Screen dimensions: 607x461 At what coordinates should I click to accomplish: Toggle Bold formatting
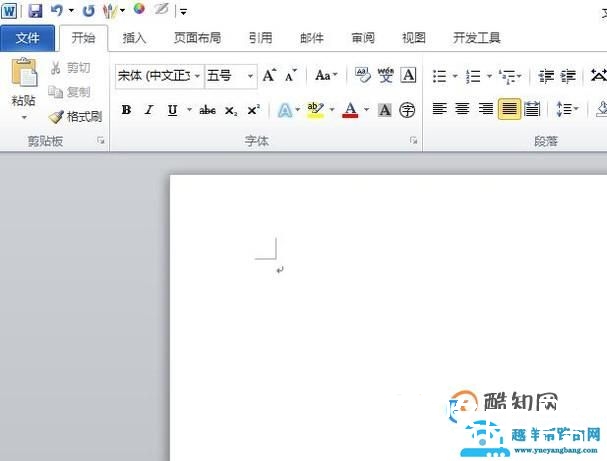pyautogui.click(x=126, y=110)
